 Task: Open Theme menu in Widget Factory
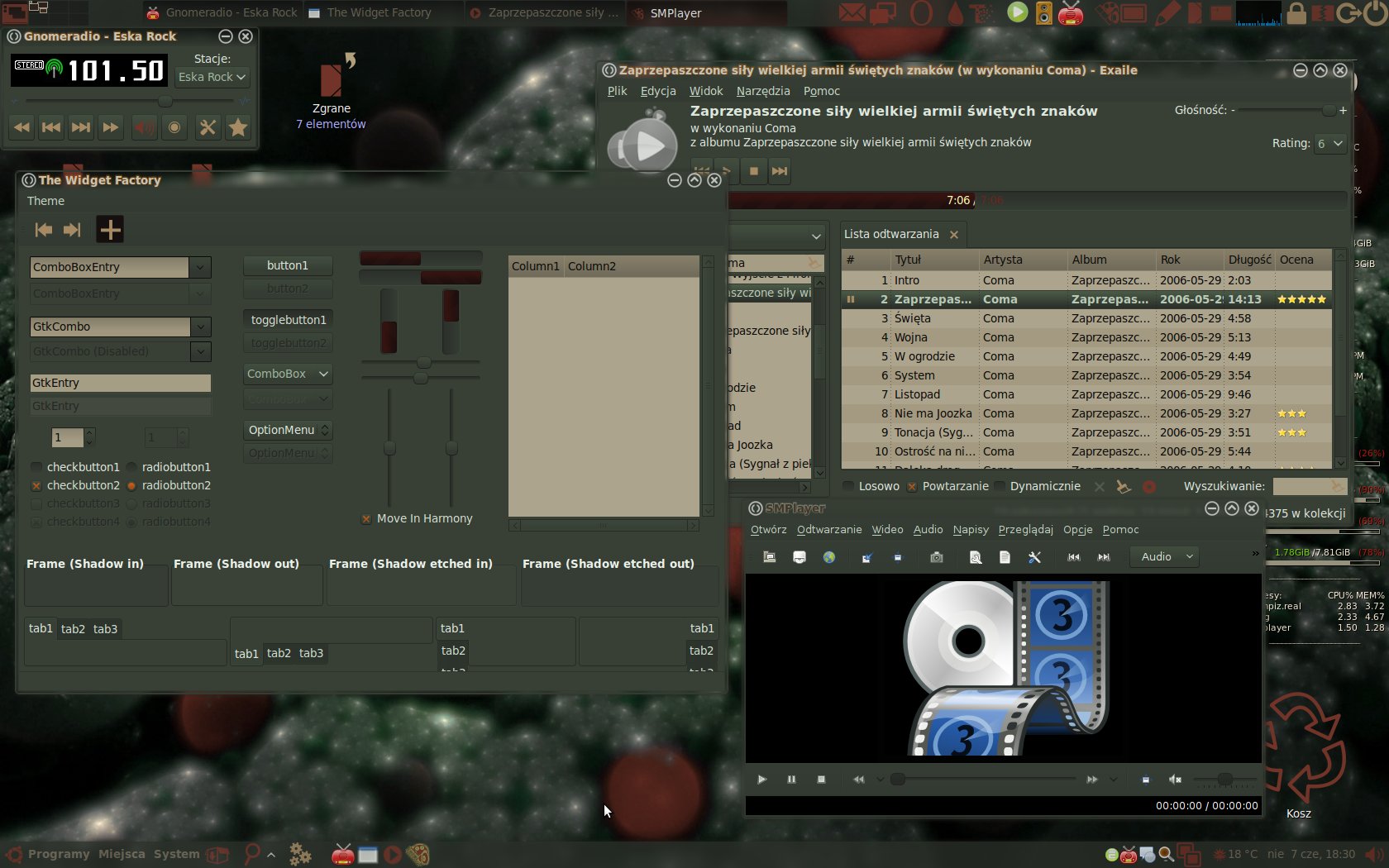click(45, 201)
